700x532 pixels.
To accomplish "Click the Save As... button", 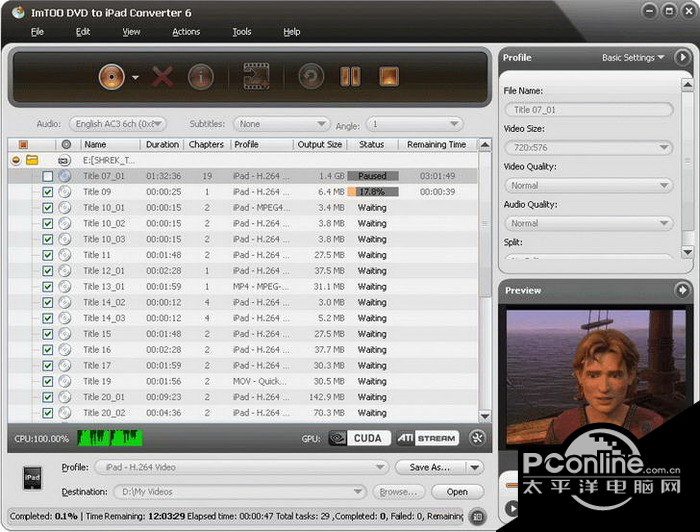I will tap(430, 467).
